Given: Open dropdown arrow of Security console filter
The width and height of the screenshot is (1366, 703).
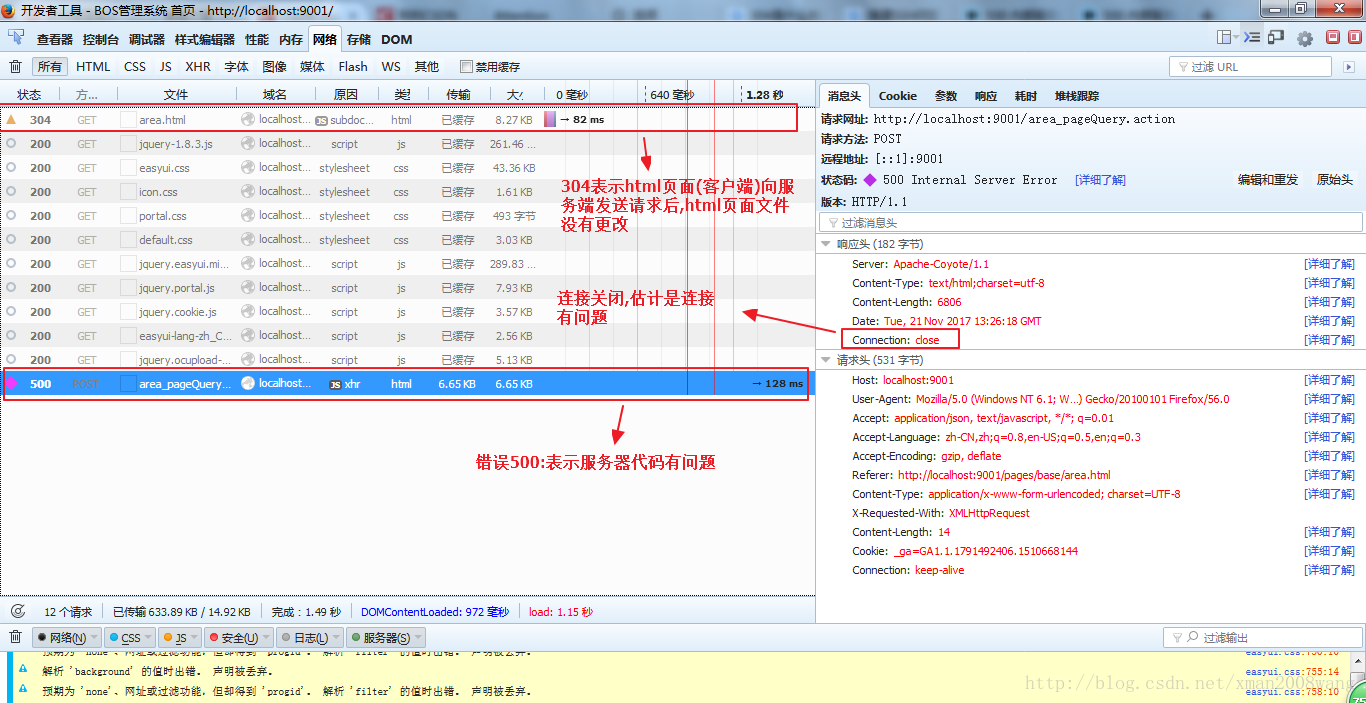Looking at the screenshot, I should click(267, 638).
